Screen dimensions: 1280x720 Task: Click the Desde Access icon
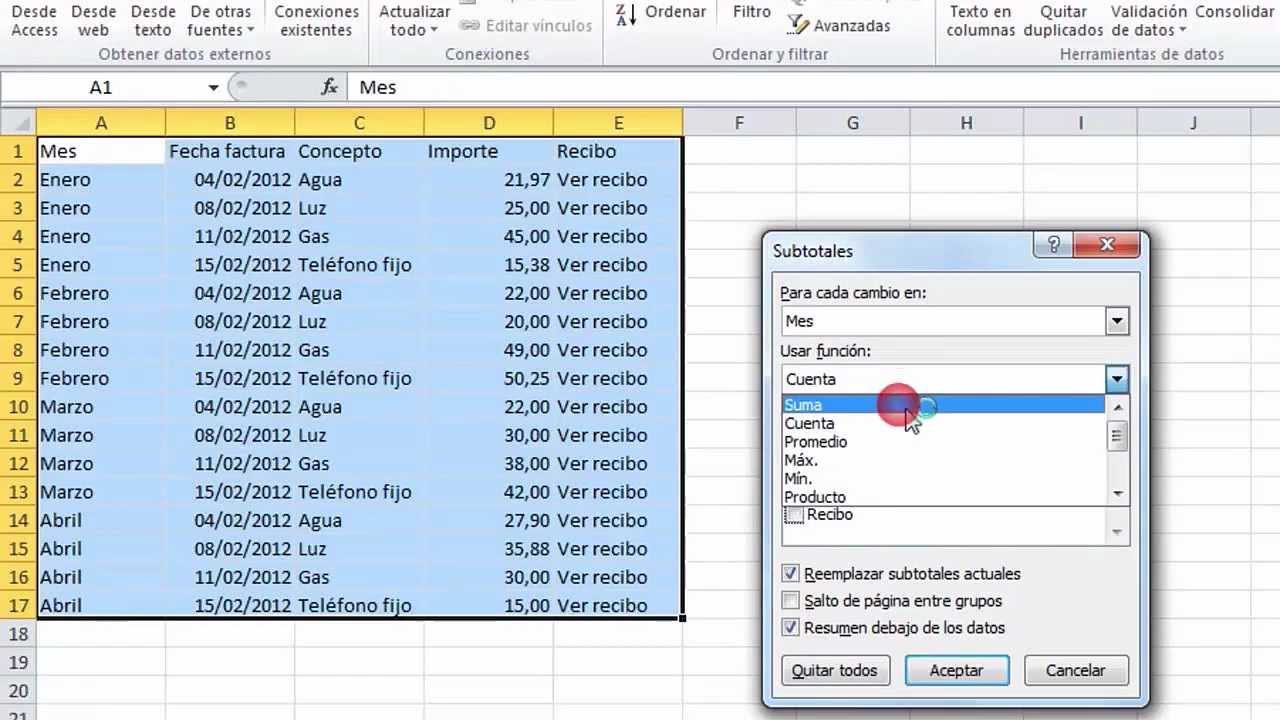point(33,20)
